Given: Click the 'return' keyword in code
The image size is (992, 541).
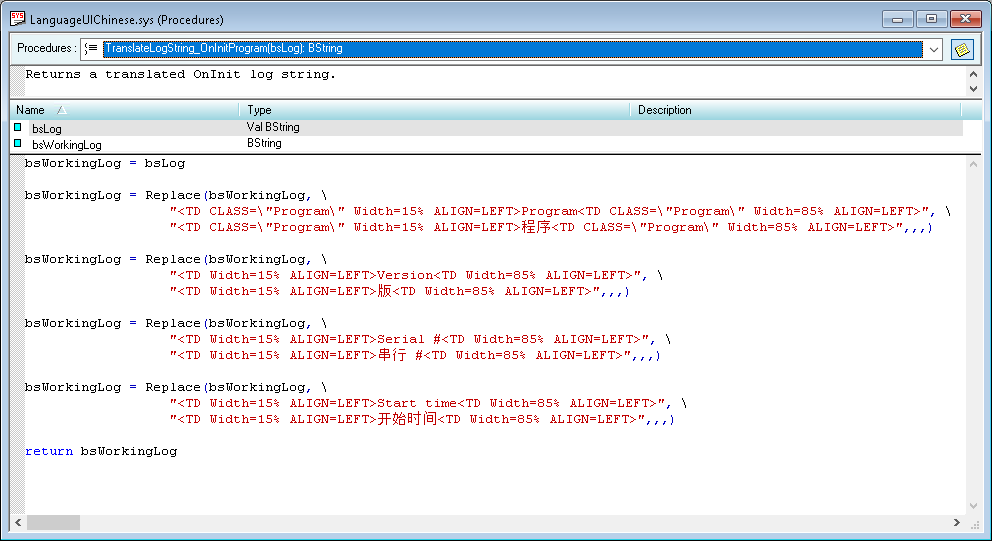Looking at the screenshot, I should coord(49,451).
